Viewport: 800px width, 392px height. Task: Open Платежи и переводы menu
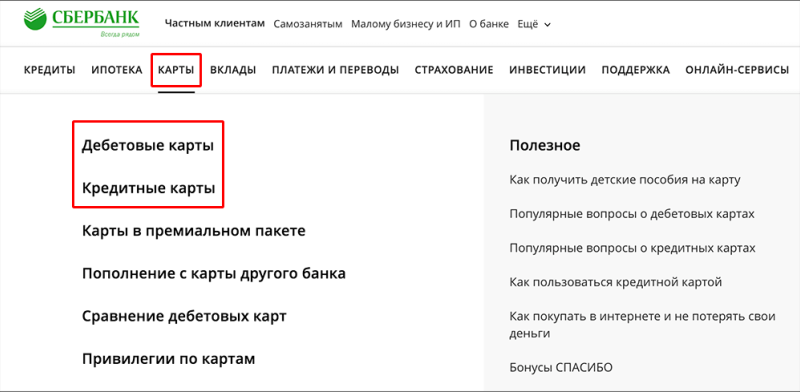point(335,70)
